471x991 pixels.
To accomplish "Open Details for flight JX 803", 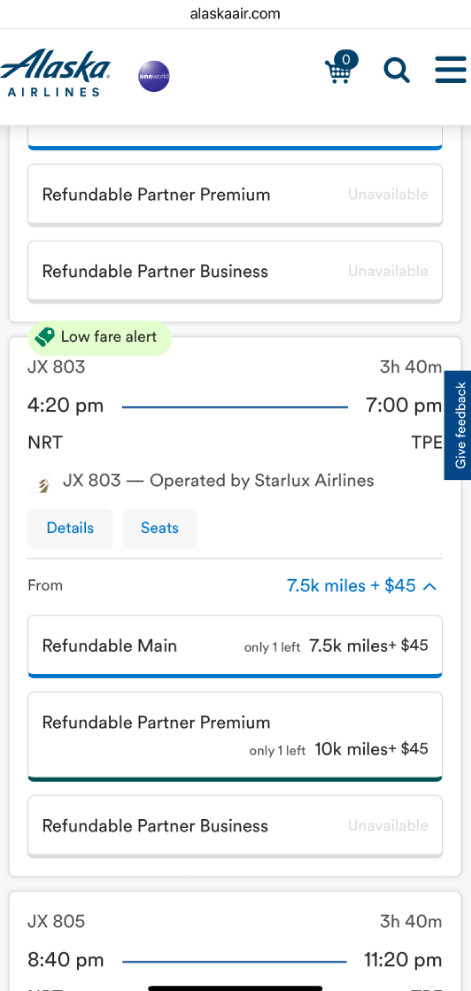I will click(70, 528).
